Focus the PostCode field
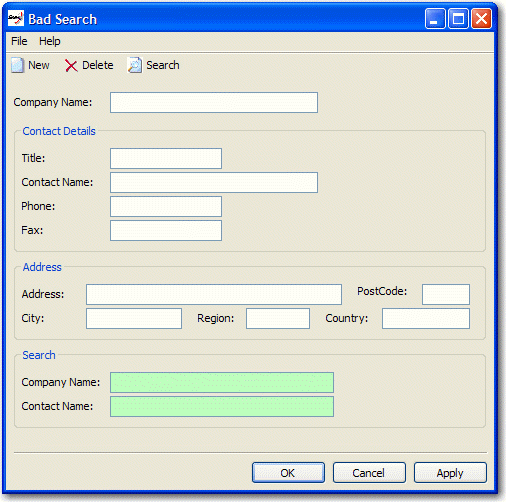The image size is (506, 502). coord(446,295)
